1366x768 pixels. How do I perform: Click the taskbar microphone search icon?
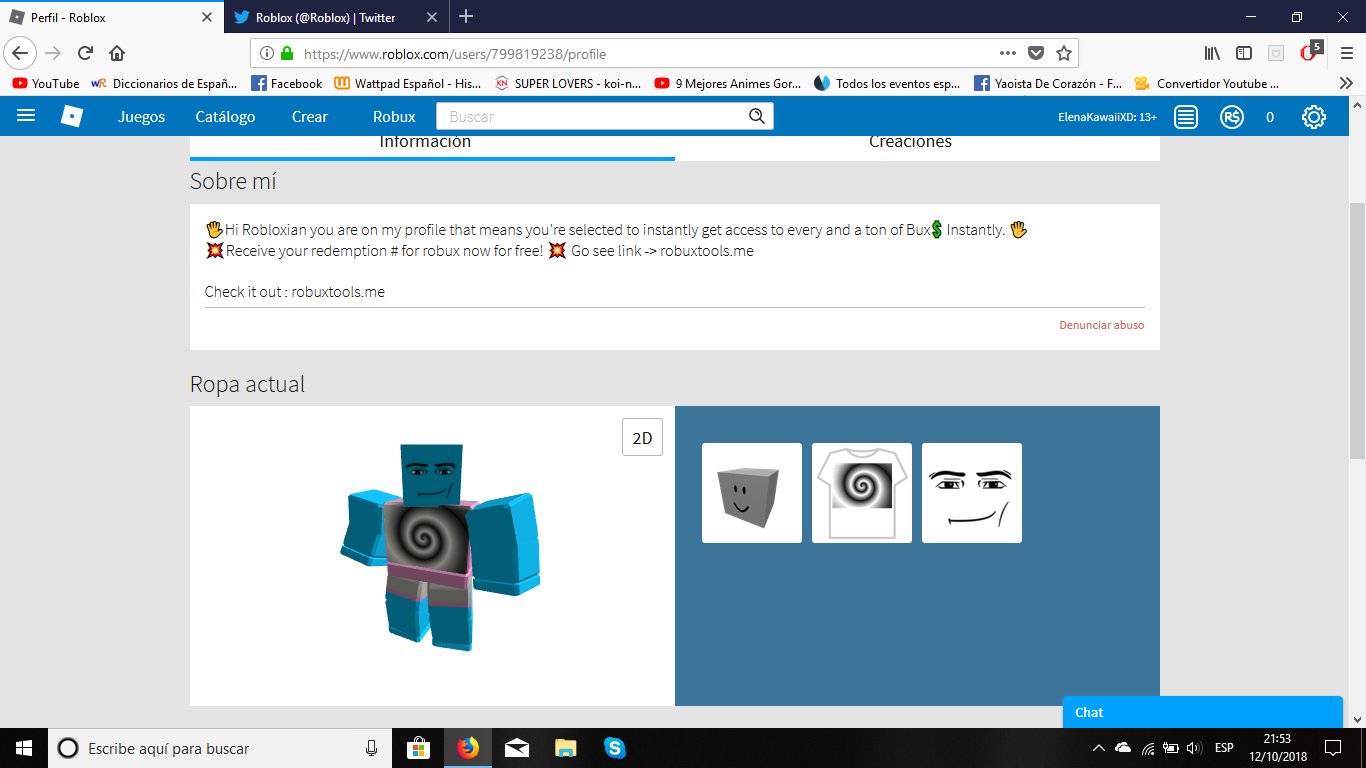(371, 748)
